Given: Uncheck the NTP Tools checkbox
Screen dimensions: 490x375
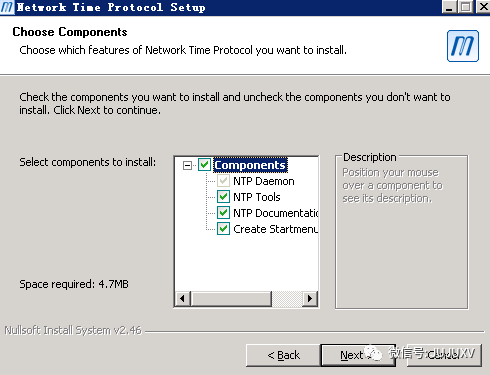Looking at the screenshot, I should [x=223, y=197].
